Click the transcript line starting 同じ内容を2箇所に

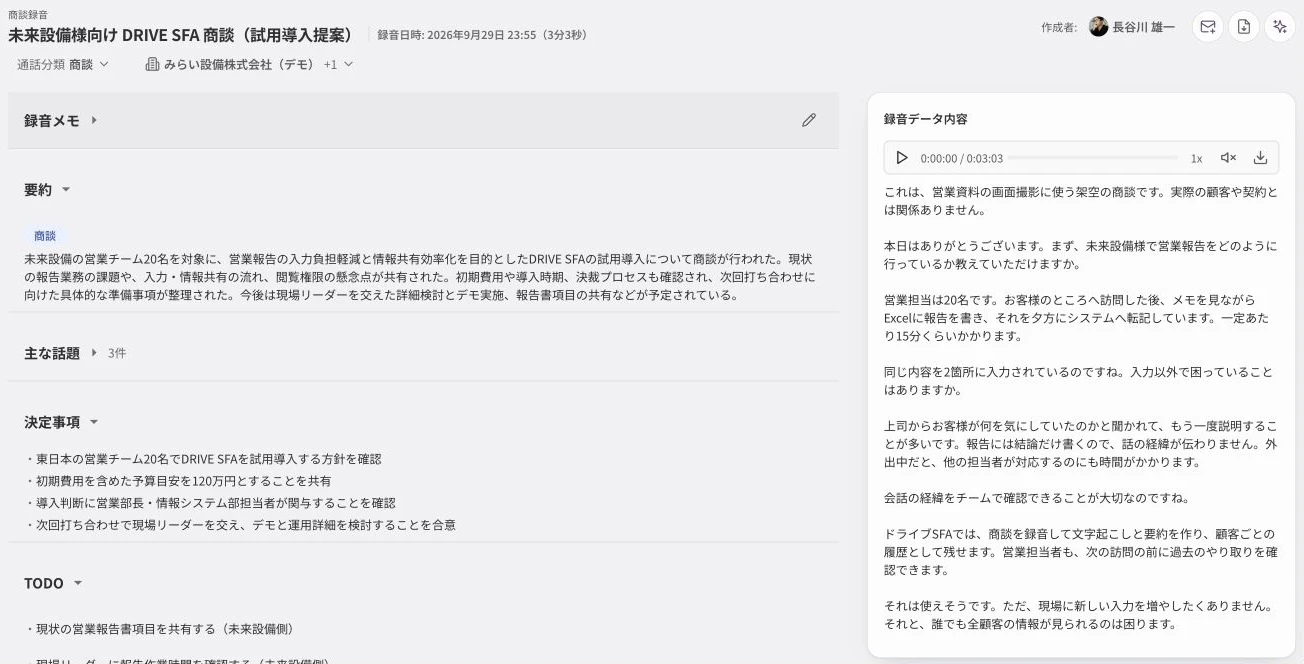tap(1081, 381)
